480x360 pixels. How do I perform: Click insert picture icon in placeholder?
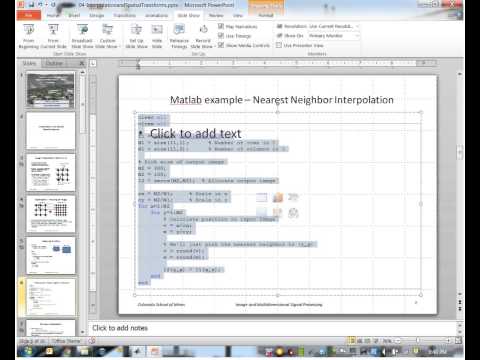262,213
